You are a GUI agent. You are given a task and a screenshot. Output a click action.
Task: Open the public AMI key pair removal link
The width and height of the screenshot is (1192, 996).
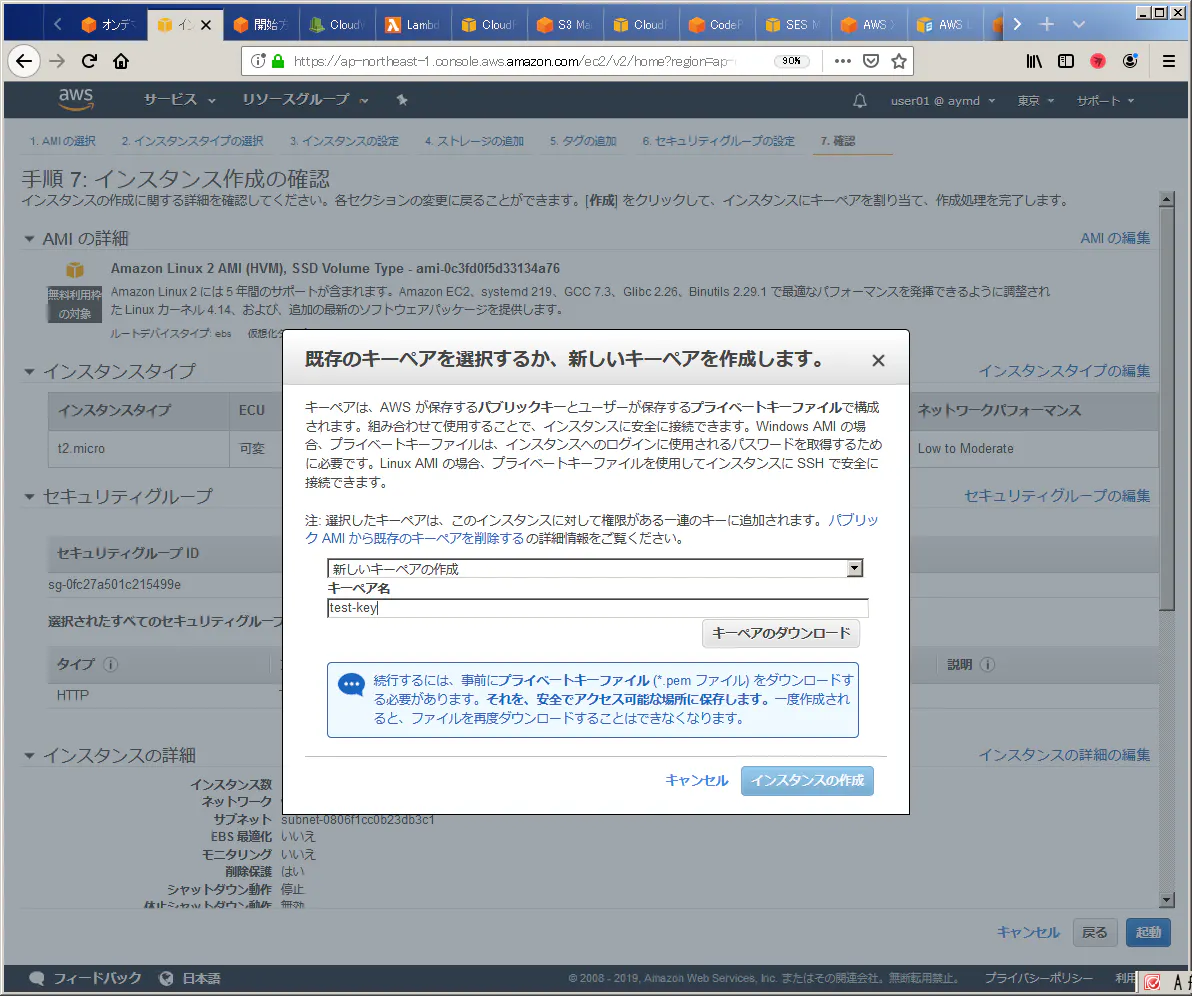pos(591,529)
